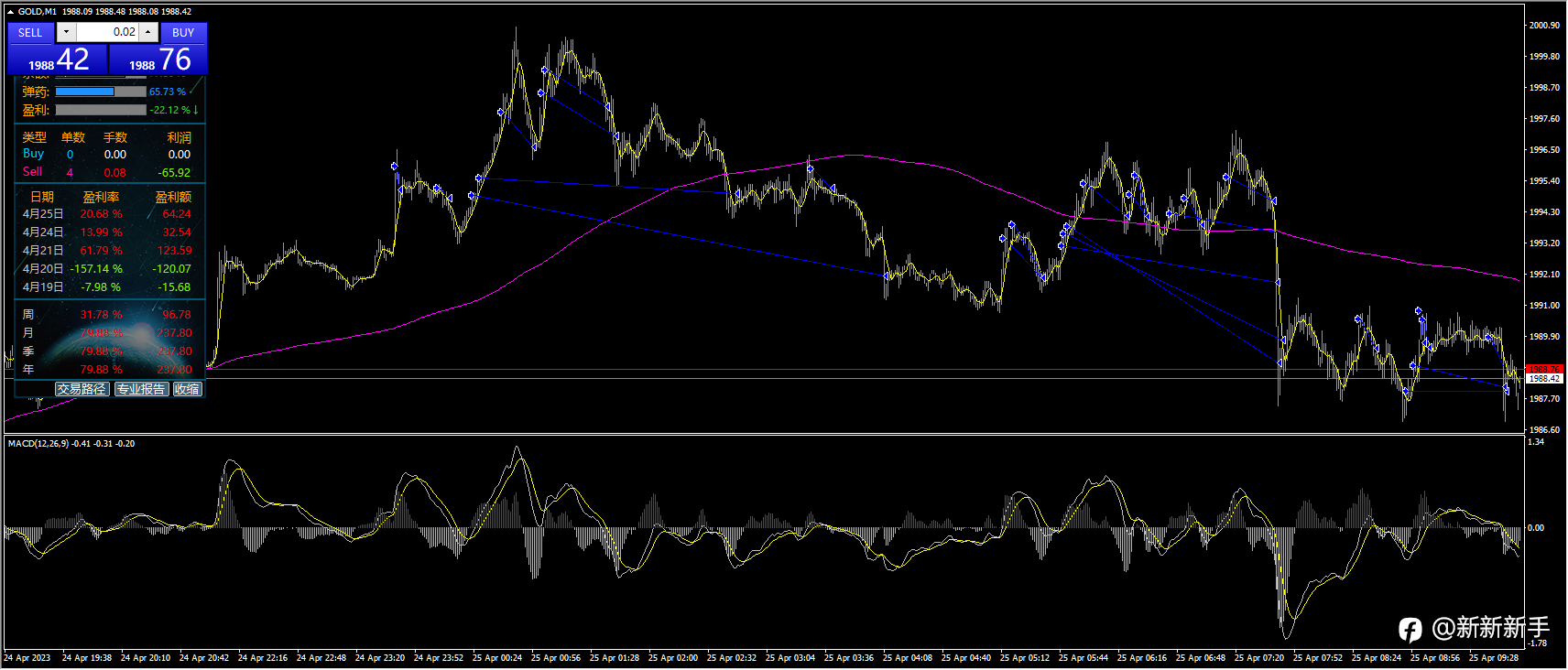Screen dimensions: 1568x670
Task: Click the 盈利额 column header
Action: 173,197
